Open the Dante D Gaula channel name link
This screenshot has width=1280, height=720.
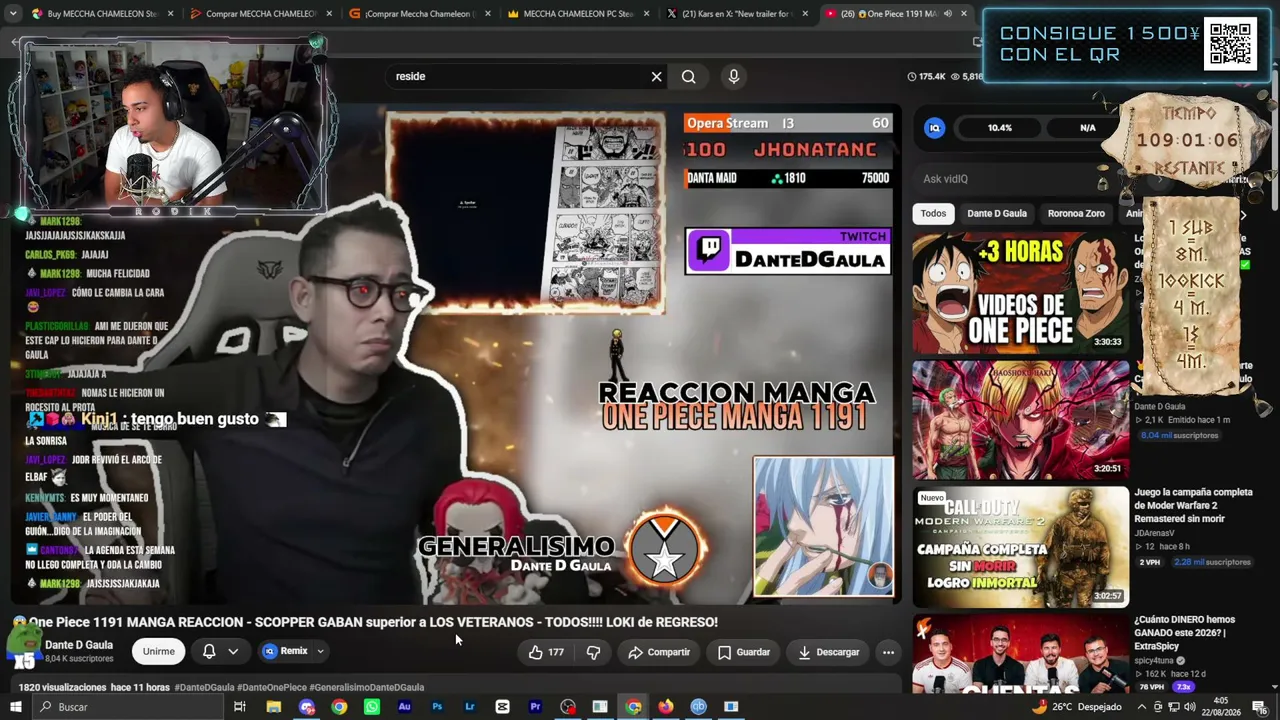79,645
